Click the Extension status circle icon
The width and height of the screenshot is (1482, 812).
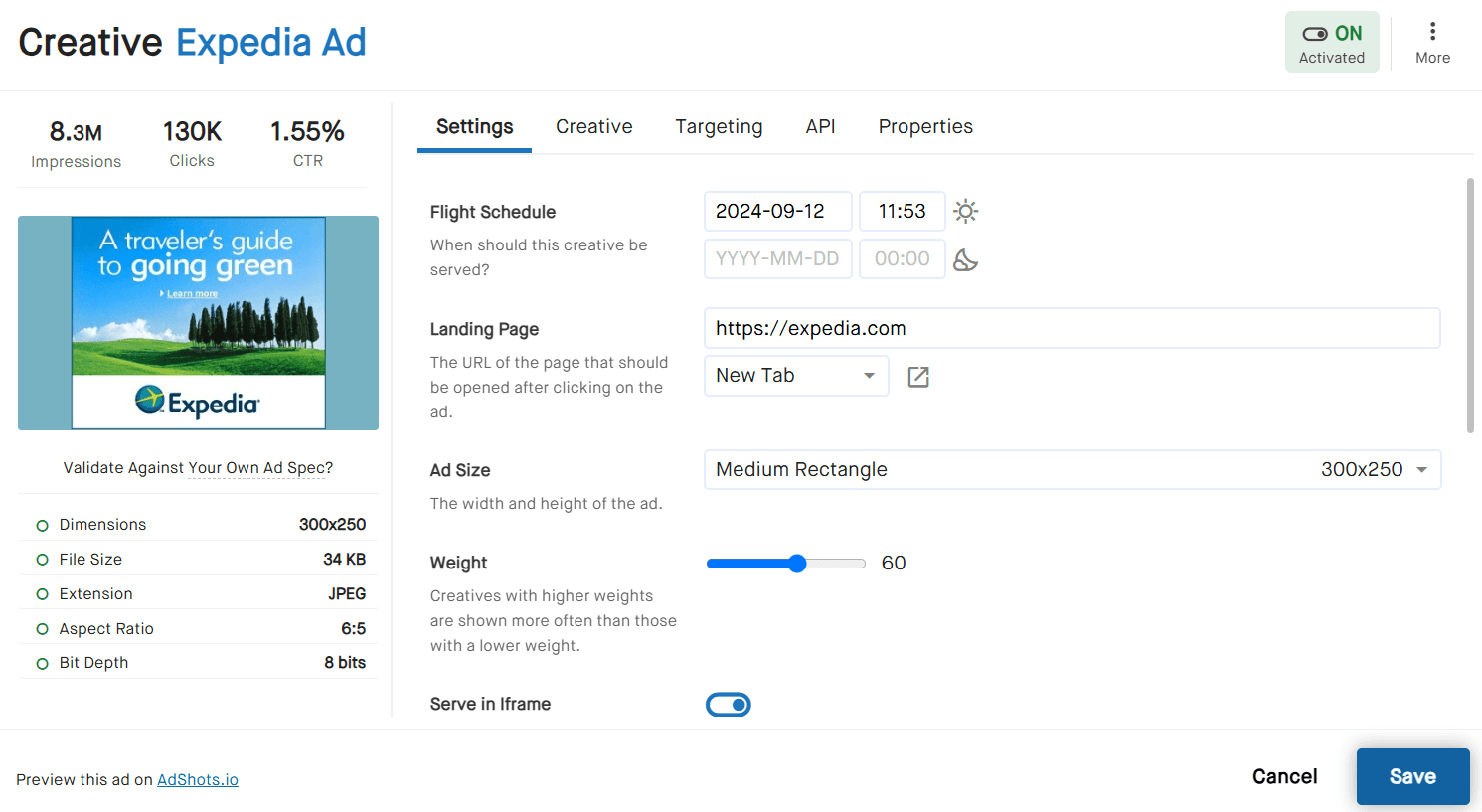pos(42,594)
